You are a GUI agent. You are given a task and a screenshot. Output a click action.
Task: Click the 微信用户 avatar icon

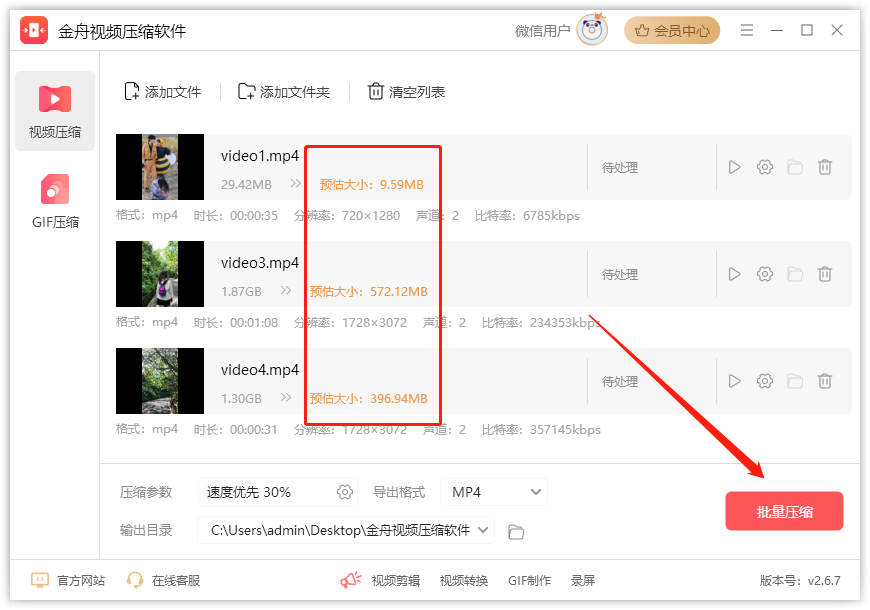592,29
